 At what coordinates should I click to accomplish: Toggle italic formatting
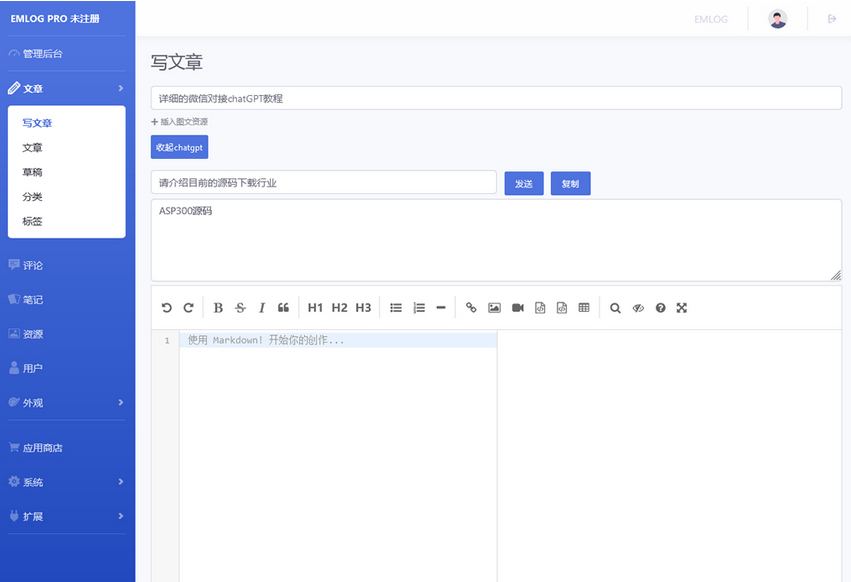(262, 308)
